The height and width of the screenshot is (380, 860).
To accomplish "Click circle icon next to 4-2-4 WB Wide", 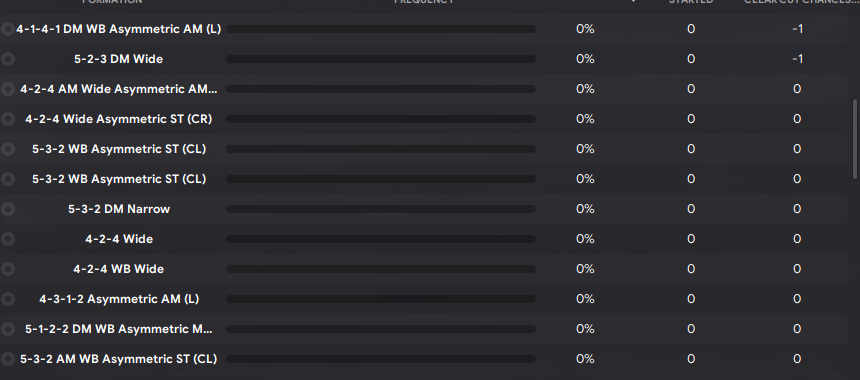I will pyautogui.click(x=7, y=269).
